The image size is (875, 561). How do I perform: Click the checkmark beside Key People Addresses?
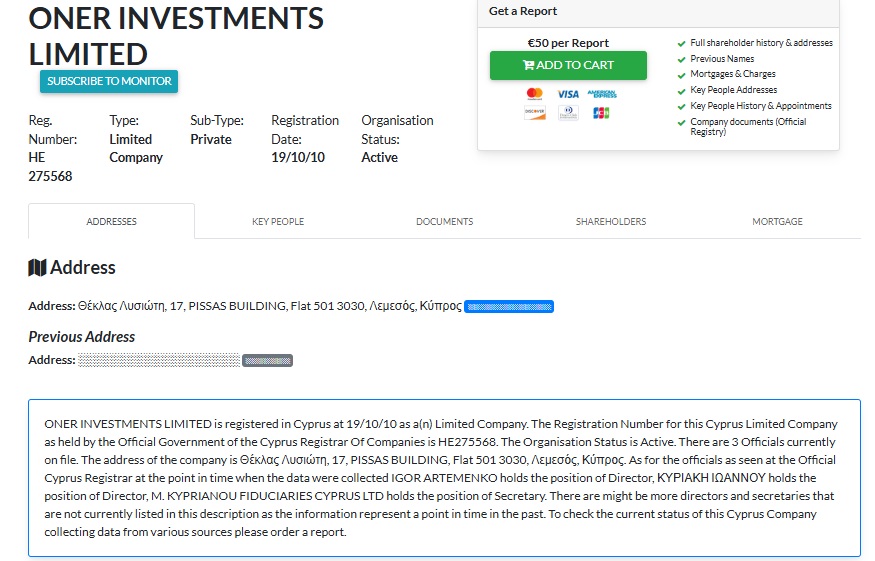(x=681, y=90)
